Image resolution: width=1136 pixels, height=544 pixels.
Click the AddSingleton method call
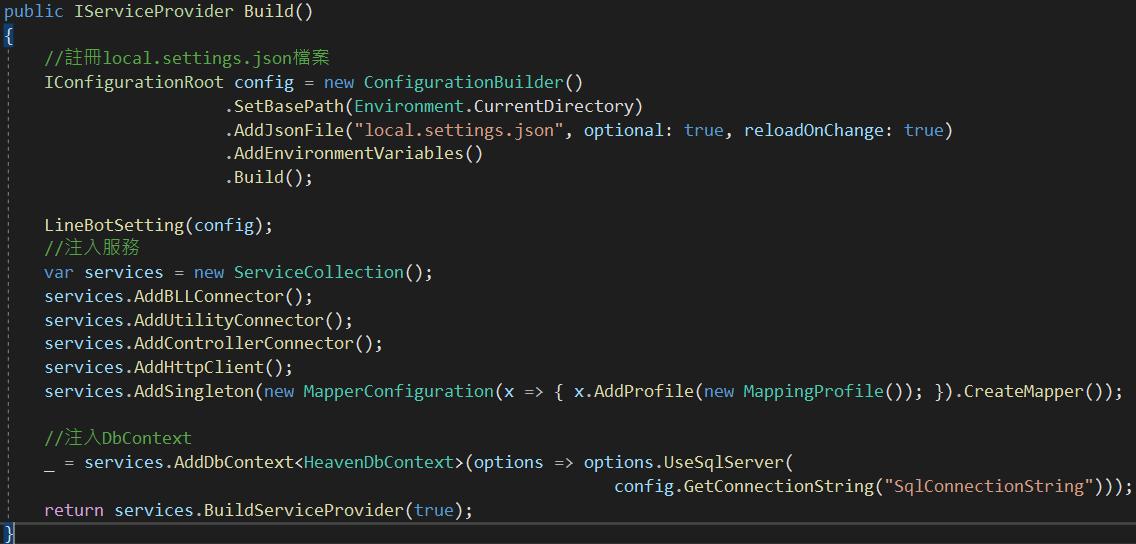(193, 391)
